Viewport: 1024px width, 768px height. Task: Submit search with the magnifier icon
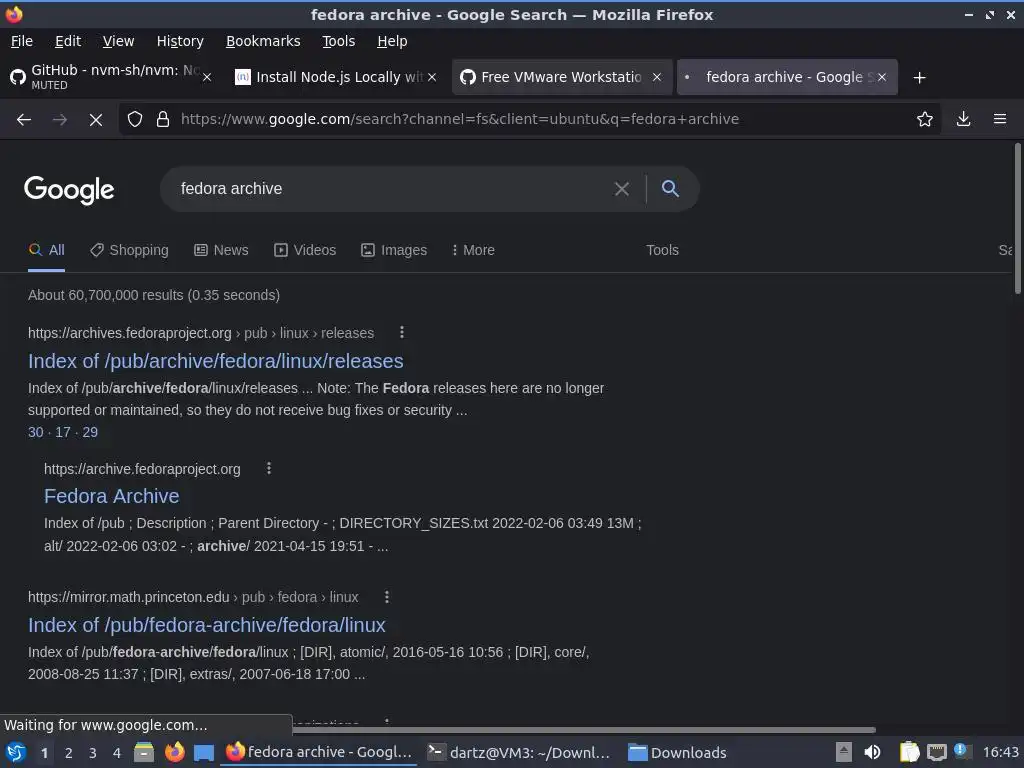670,188
